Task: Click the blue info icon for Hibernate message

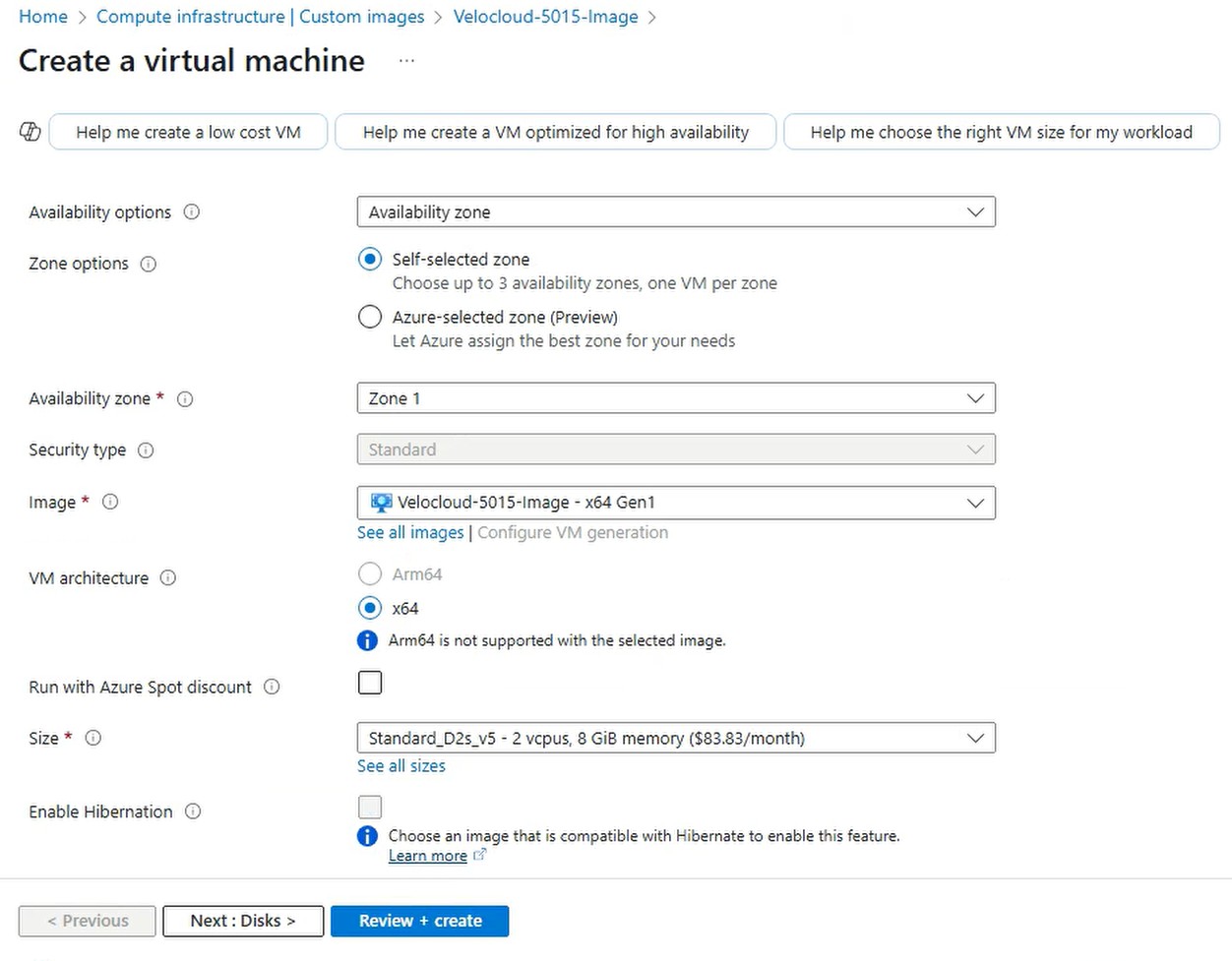Action: tap(367, 836)
